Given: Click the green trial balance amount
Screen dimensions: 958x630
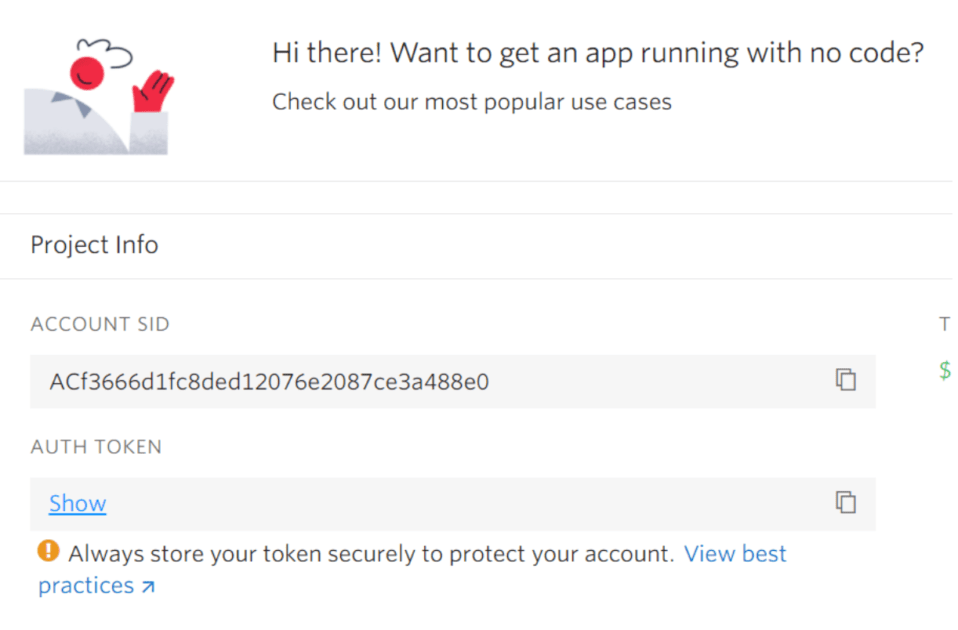Looking at the screenshot, I should [945, 370].
